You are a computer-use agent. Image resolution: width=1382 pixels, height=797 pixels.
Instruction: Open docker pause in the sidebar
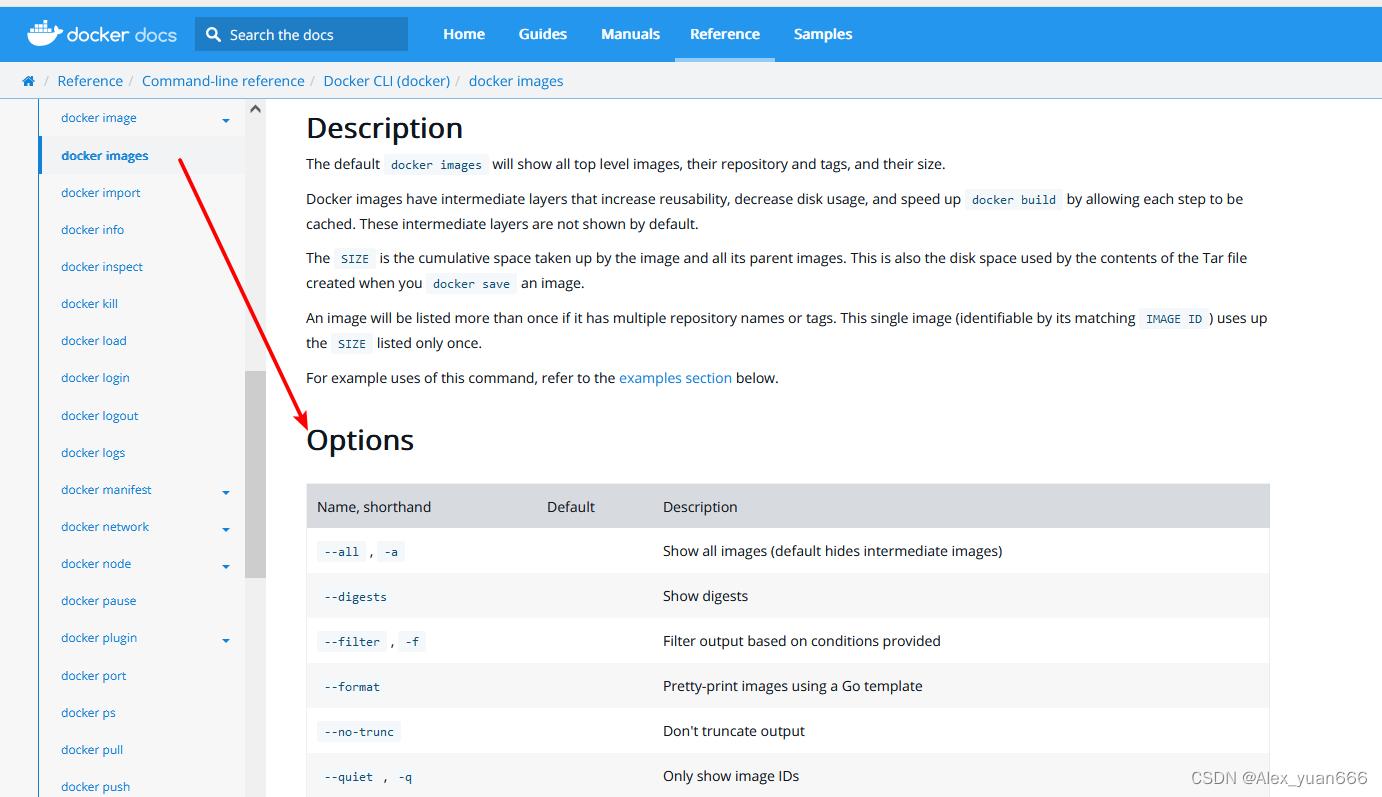point(99,601)
